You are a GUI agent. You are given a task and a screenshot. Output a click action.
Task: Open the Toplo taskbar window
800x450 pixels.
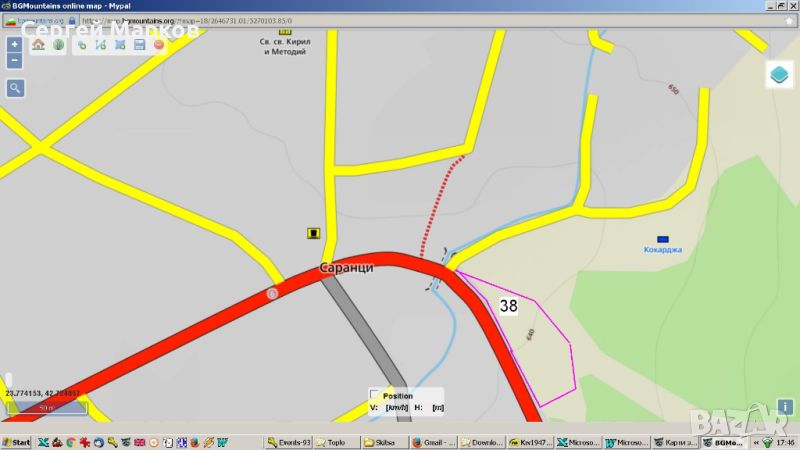(x=335, y=442)
